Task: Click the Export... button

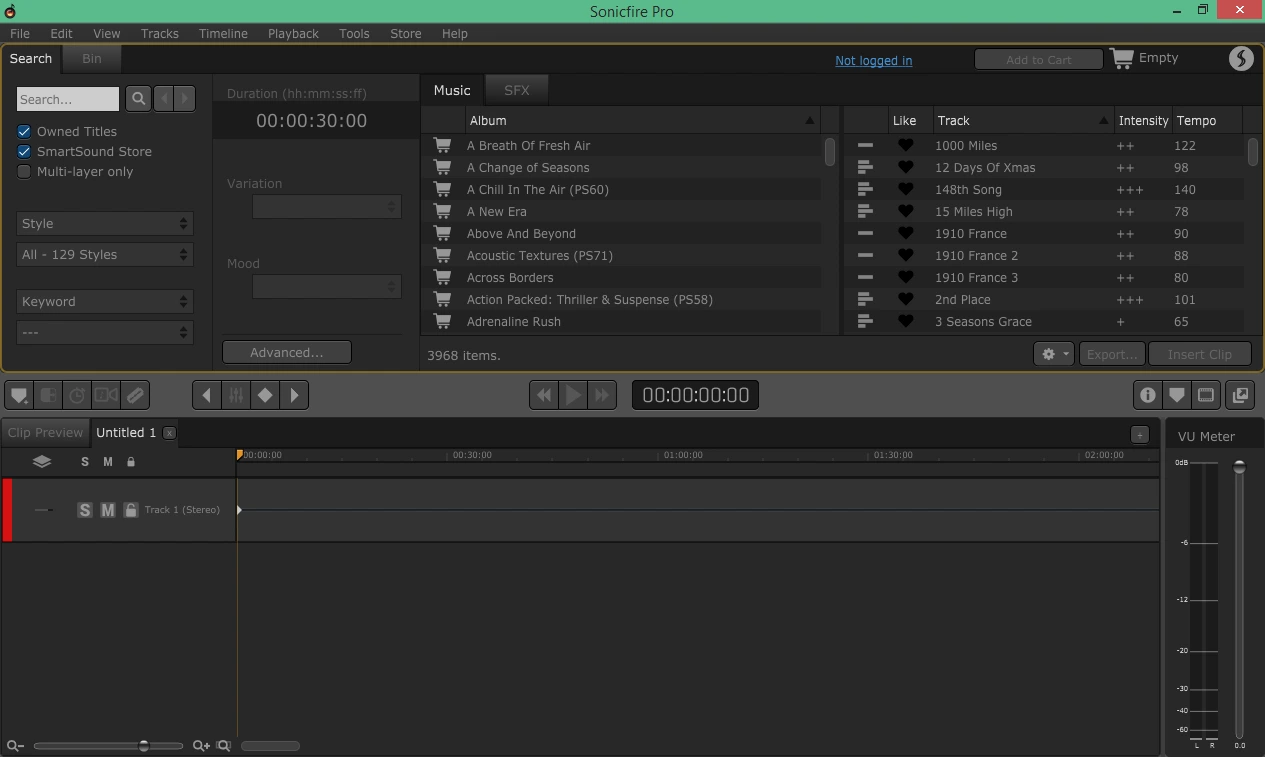Action: [1112, 354]
